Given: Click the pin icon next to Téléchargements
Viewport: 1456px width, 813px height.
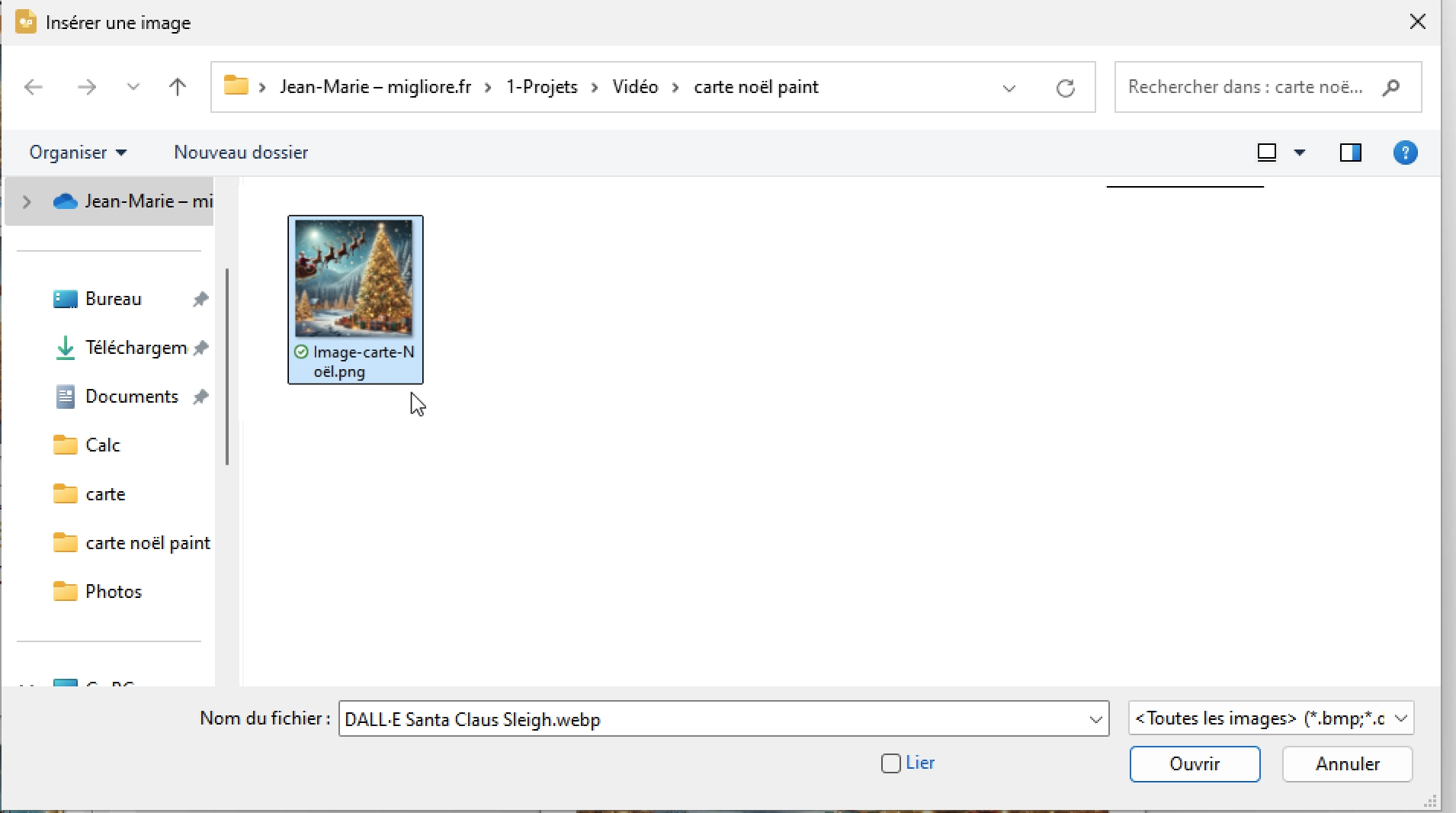Looking at the screenshot, I should (200, 348).
